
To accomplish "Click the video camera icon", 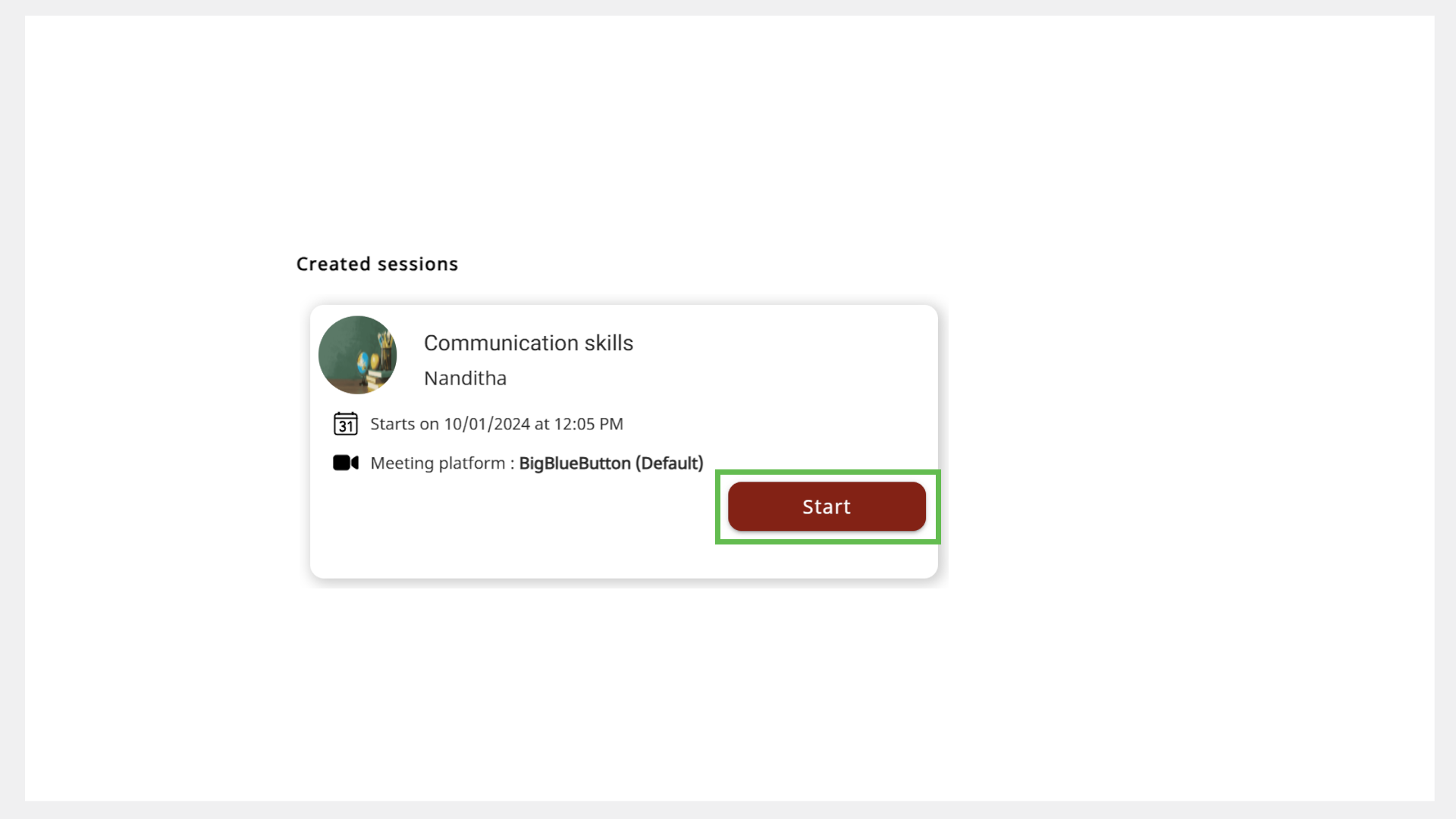I will tap(346, 463).
